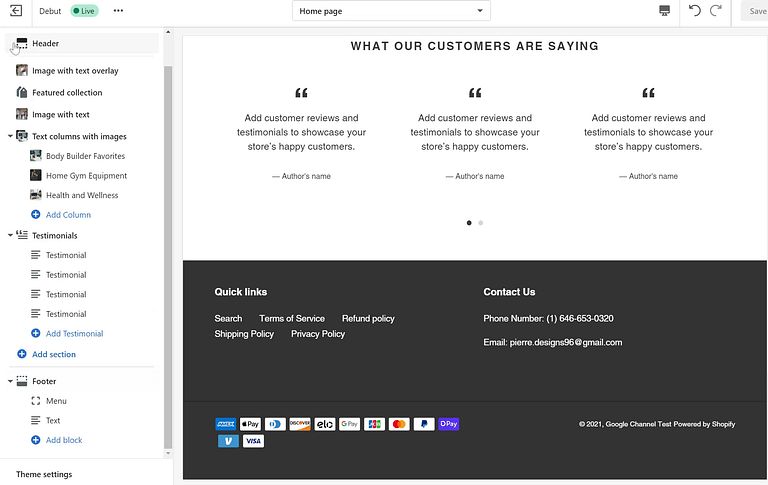Click Shipping Policy footer link
The height and width of the screenshot is (485, 768).
coord(244,334)
